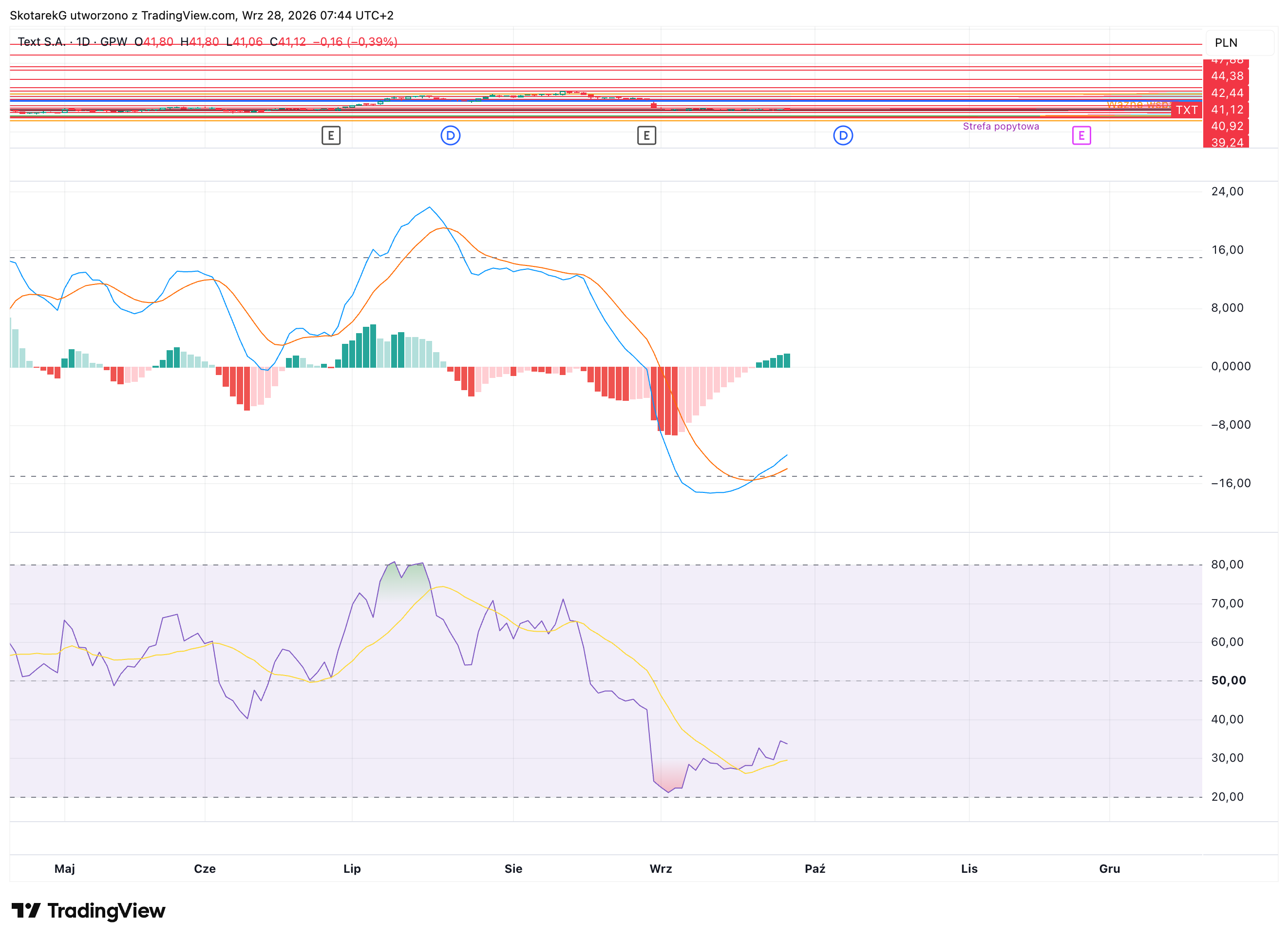This screenshot has height=940, width=1288.
Task: Select the 39,24 price level label
Action: coord(1227,142)
